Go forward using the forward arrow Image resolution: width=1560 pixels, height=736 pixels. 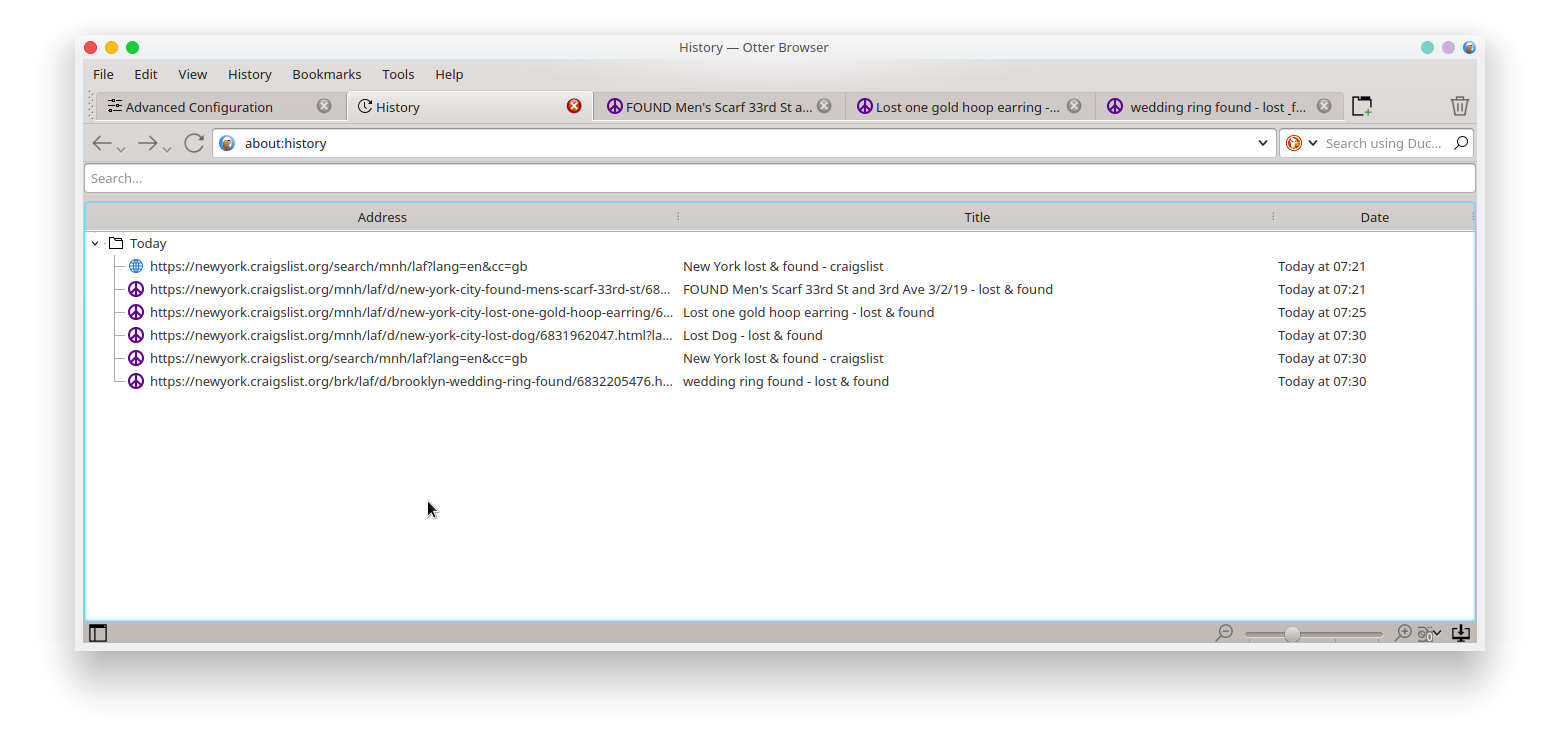tap(147, 143)
